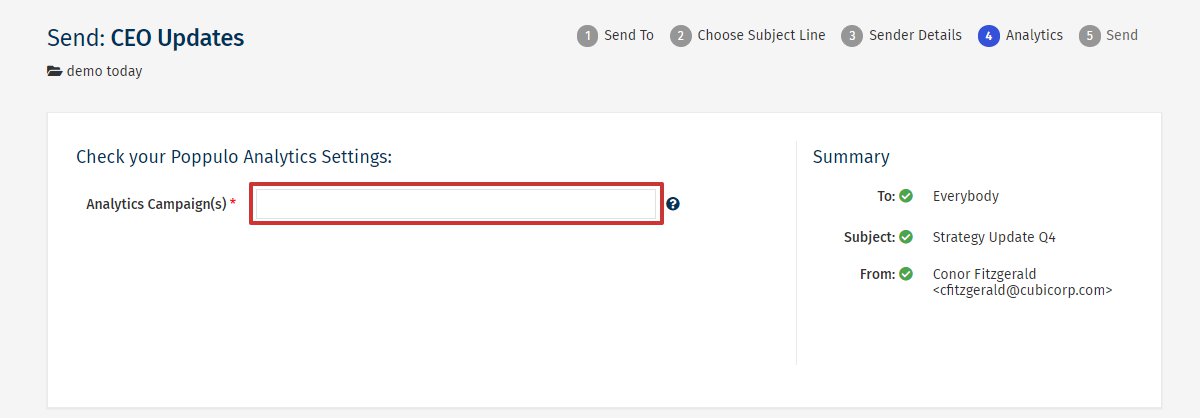The image size is (1200, 418).
Task: Click the step 4 number circle
Action: pyautogui.click(x=989, y=36)
